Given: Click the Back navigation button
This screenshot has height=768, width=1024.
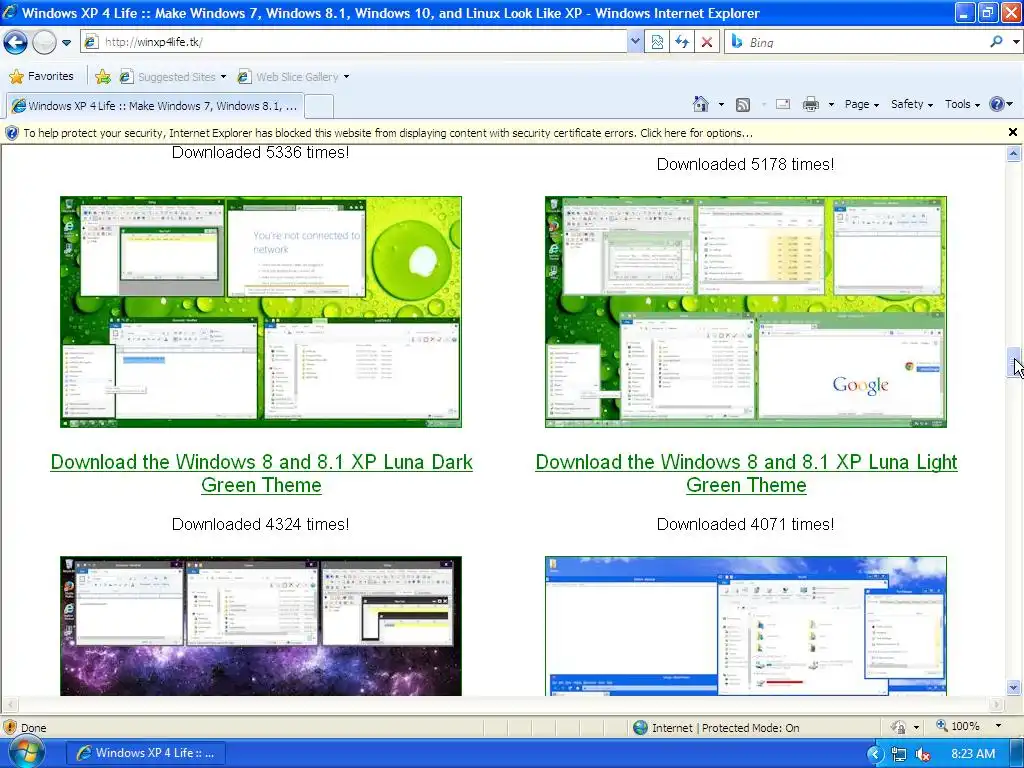Looking at the screenshot, I should [15, 42].
